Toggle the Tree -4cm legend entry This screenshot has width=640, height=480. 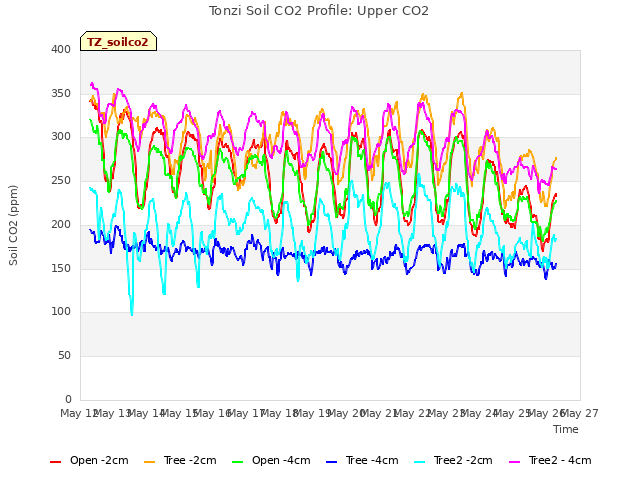(362, 460)
